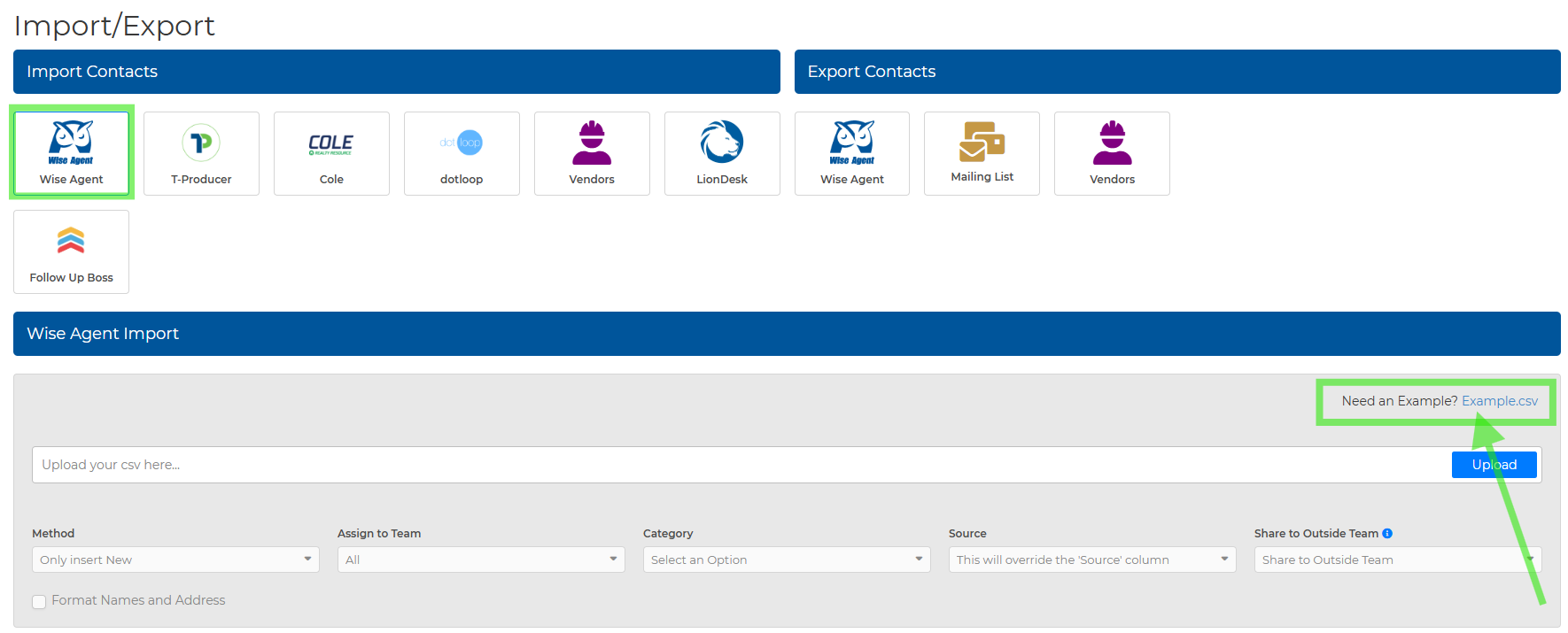Choose Mailing List export option
Viewport: 1568px width, 633px height.
point(982,153)
